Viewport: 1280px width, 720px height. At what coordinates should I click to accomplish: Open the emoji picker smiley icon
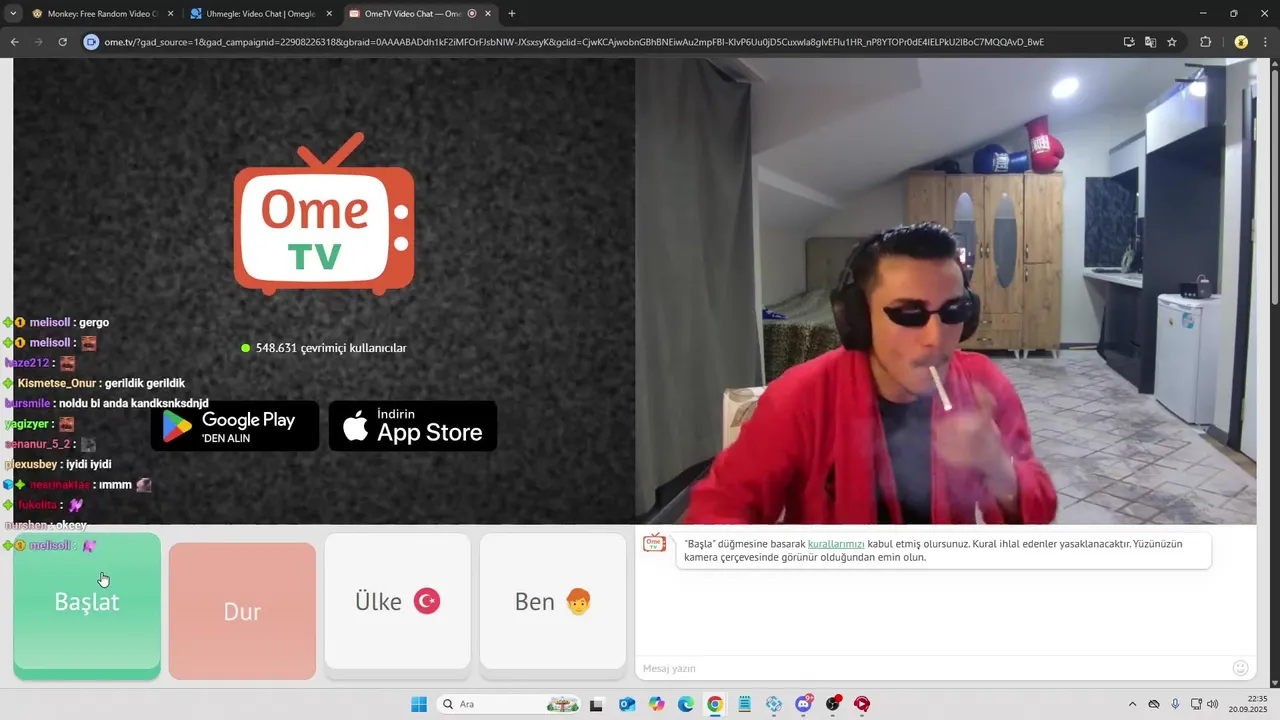1241,668
